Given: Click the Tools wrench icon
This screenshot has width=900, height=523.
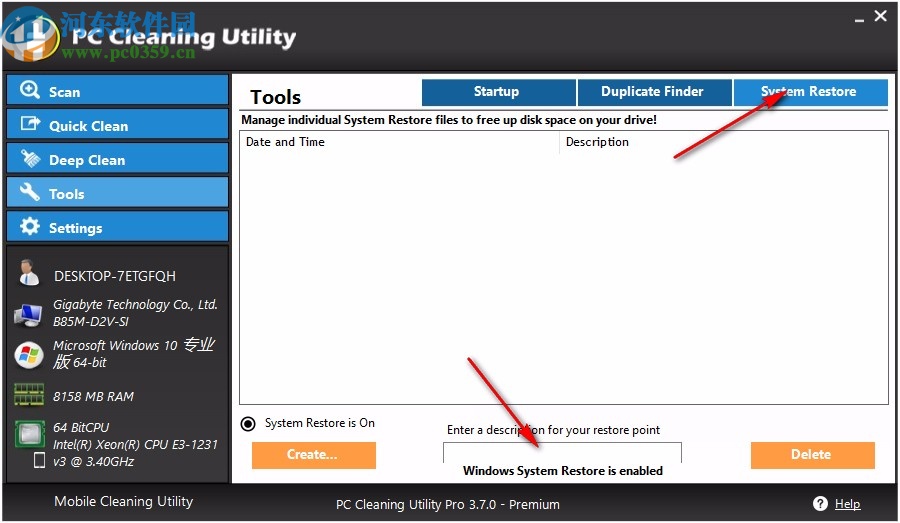Looking at the screenshot, I should [29, 192].
